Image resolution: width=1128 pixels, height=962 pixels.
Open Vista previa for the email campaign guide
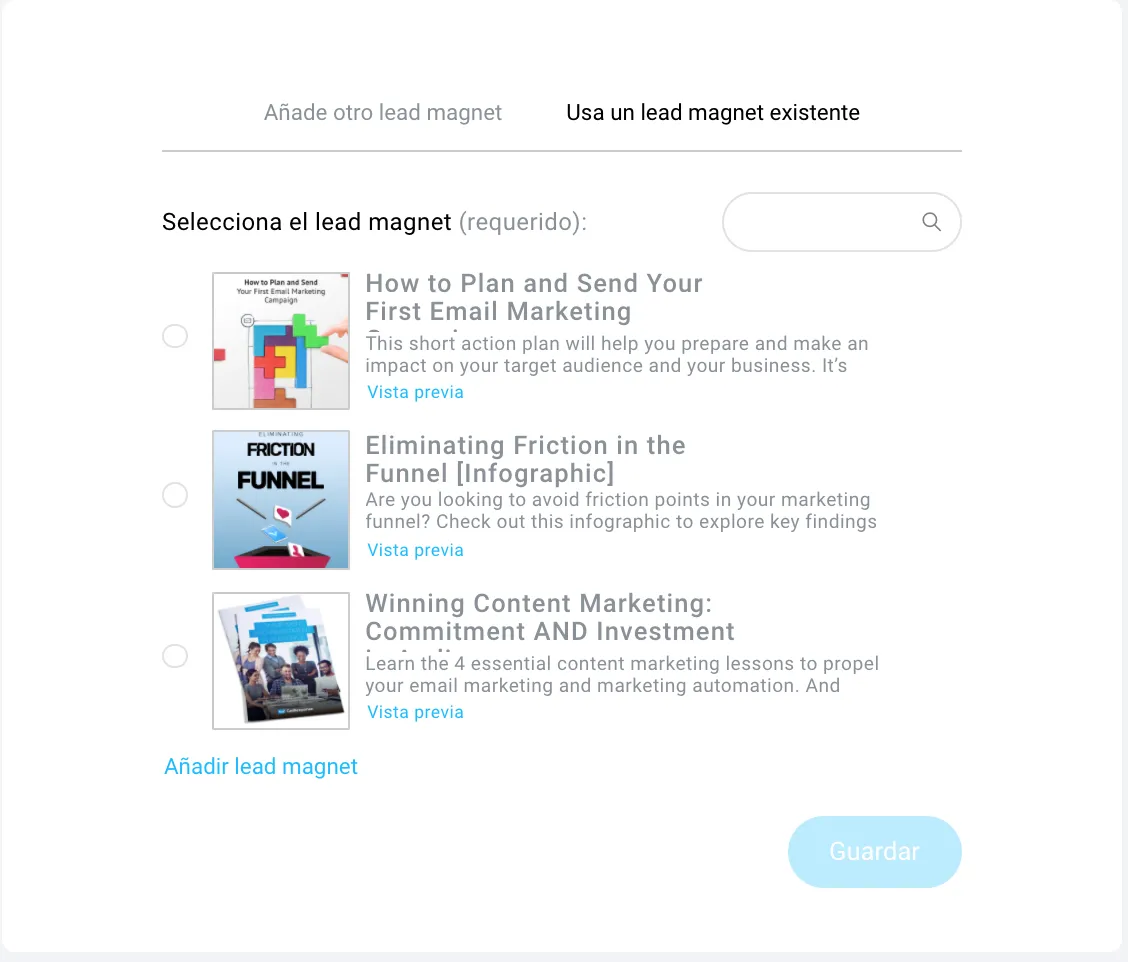click(x=415, y=392)
